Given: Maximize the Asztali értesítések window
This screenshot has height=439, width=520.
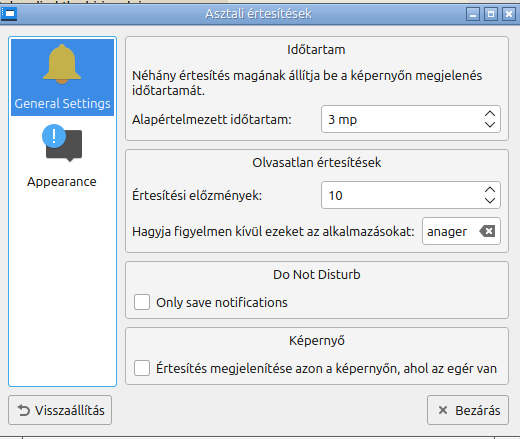Looking at the screenshot, I should click(x=491, y=14).
